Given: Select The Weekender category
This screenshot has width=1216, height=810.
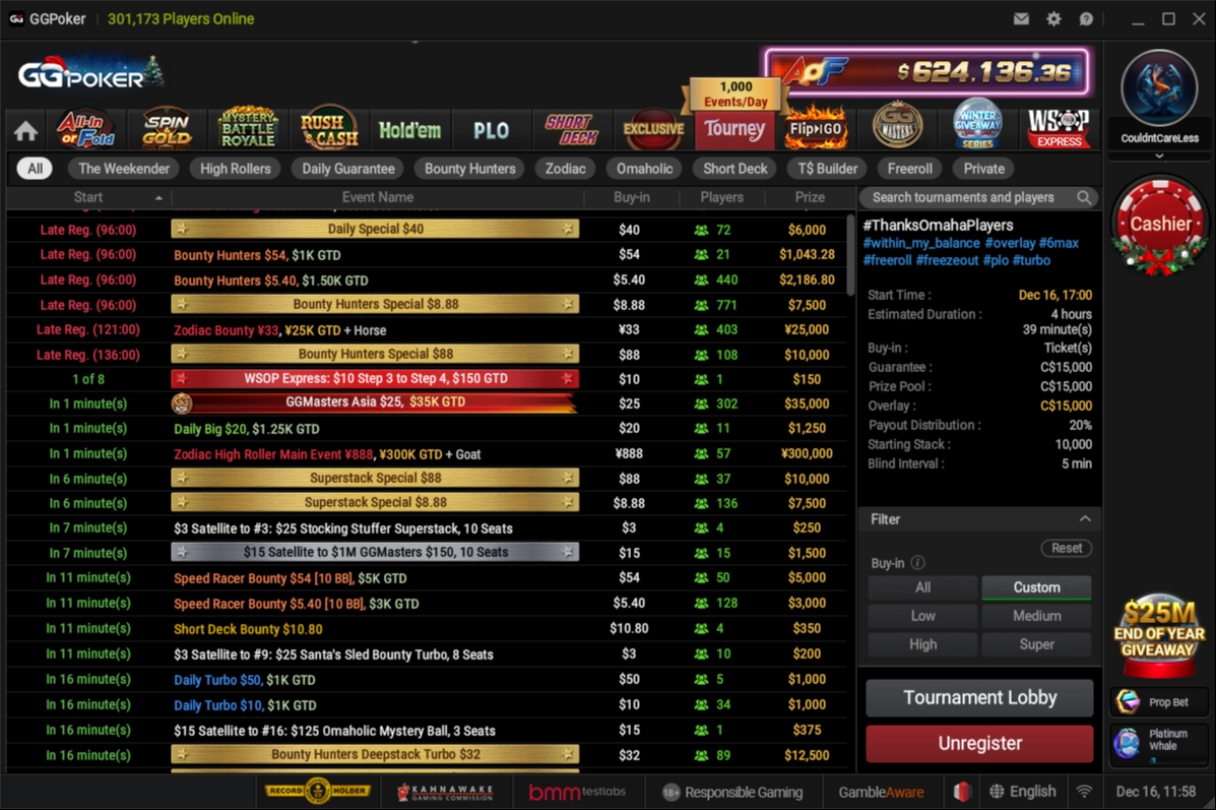Looking at the screenshot, I should (125, 169).
